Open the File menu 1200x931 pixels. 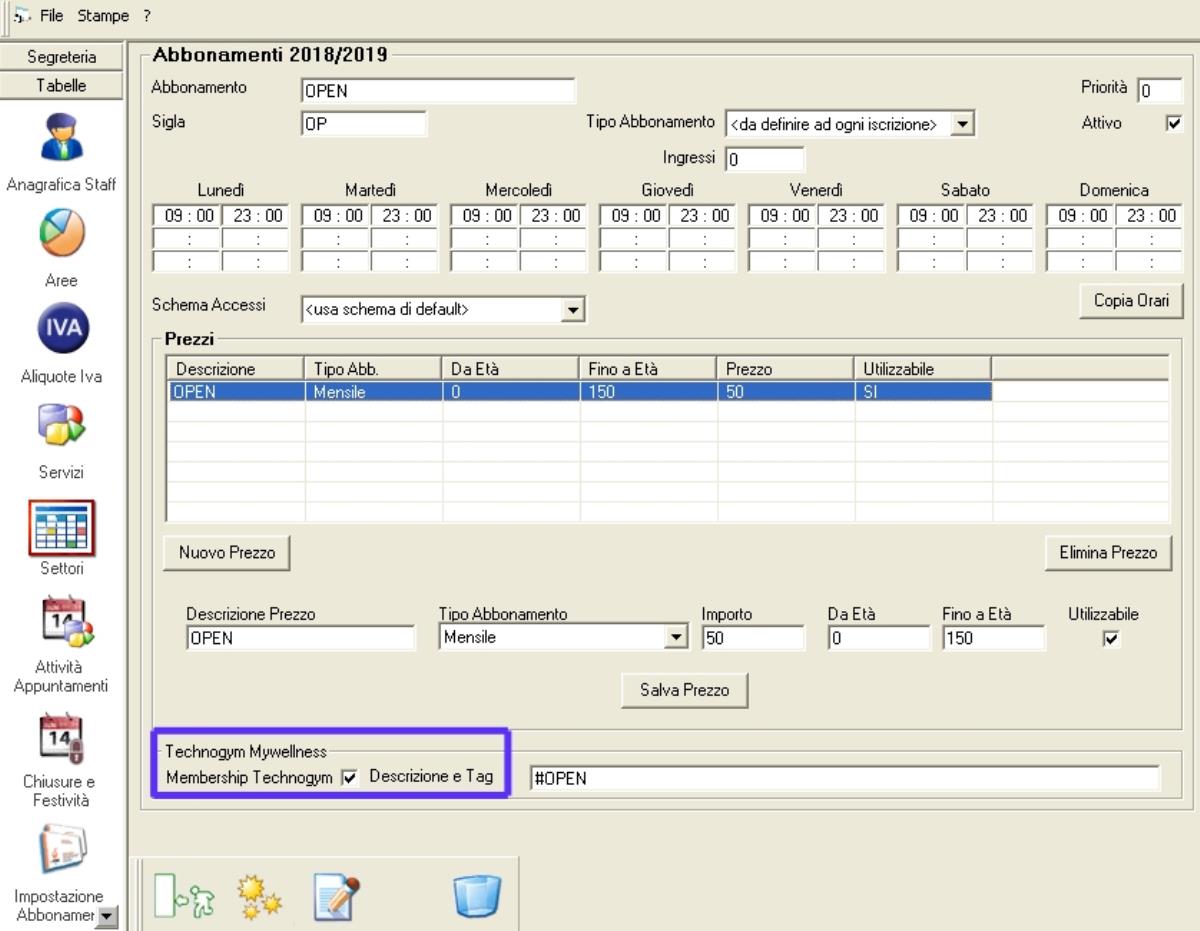(x=49, y=16)
